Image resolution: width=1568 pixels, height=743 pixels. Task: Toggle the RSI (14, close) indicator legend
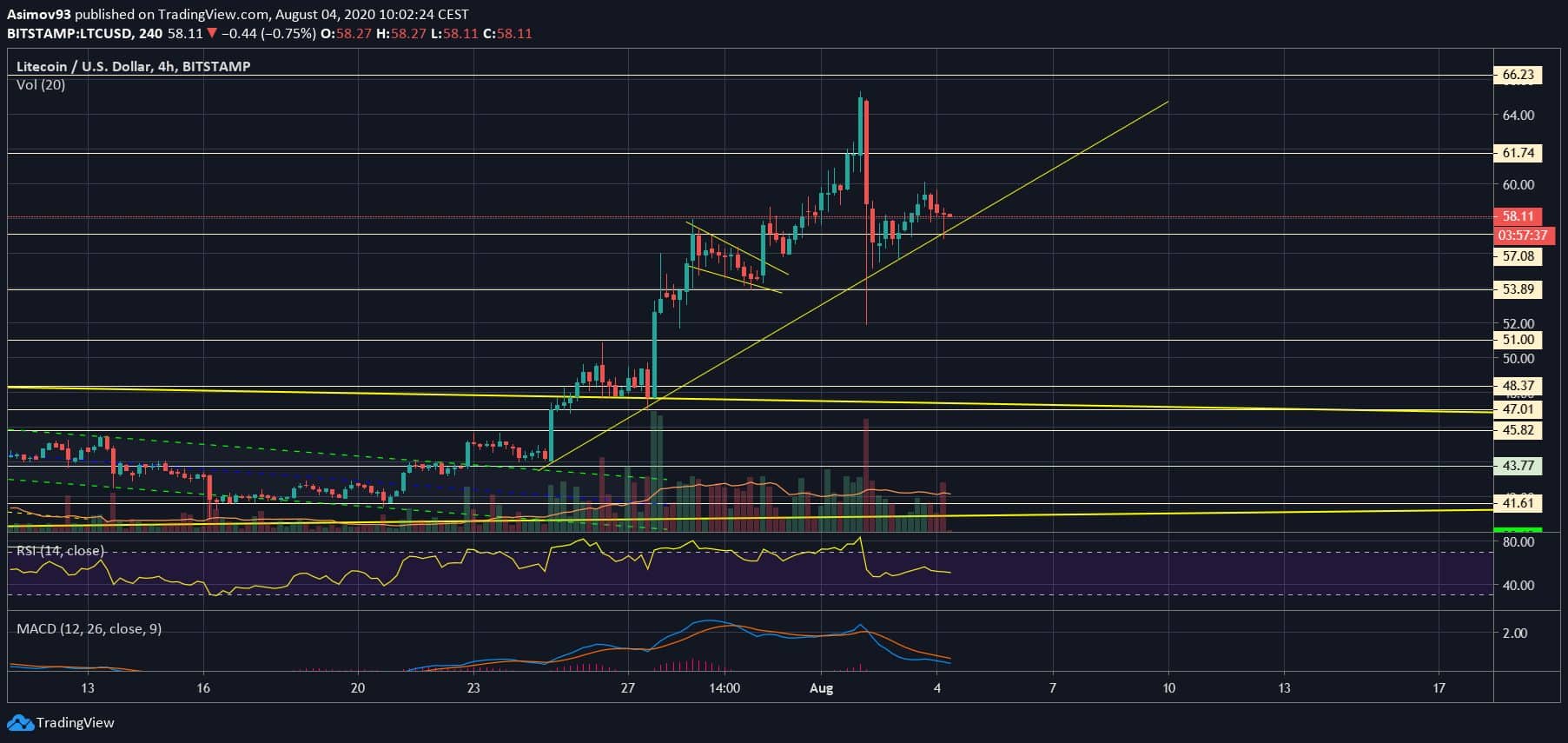60,550
